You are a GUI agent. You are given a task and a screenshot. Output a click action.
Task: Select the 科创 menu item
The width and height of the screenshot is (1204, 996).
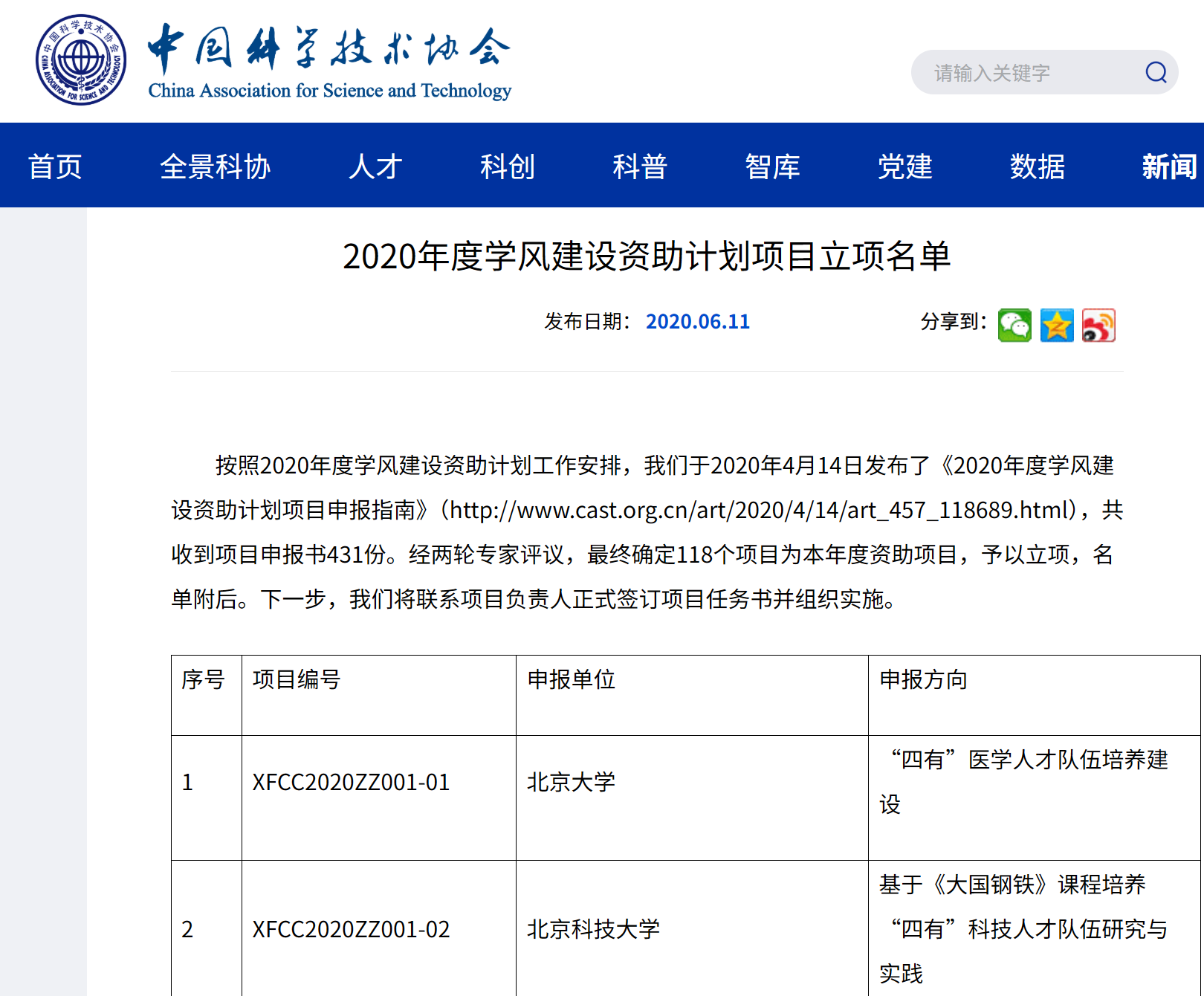coord(508,166)
